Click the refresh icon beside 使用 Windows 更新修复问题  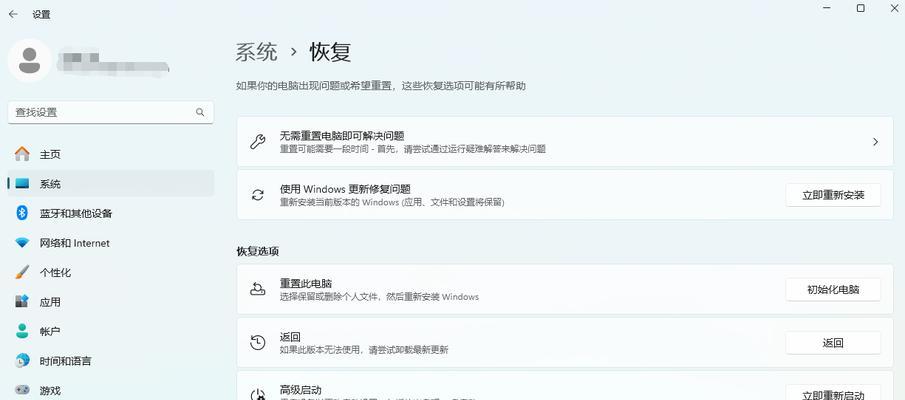(257, 195)
